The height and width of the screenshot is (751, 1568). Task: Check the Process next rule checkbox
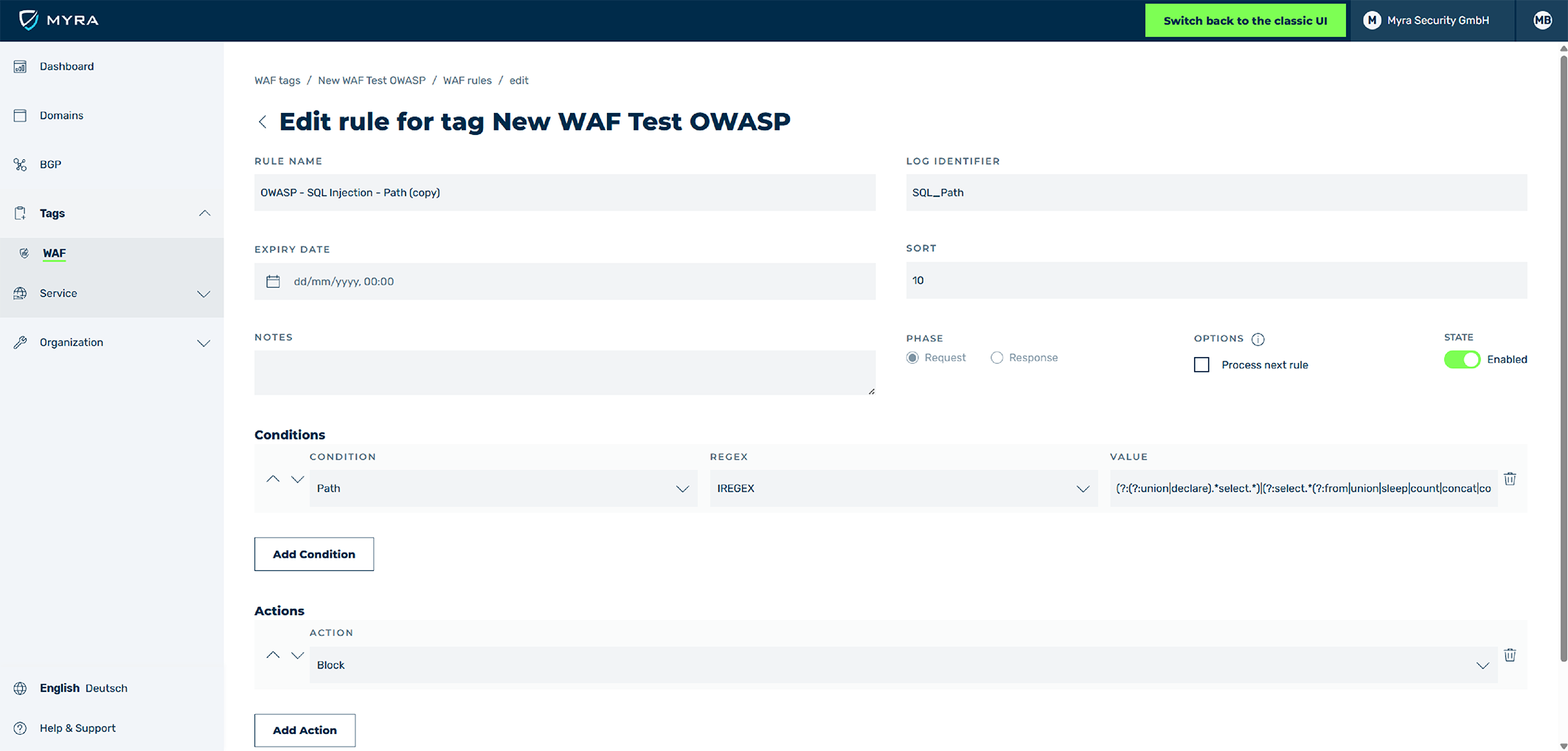pos(1201,364)
